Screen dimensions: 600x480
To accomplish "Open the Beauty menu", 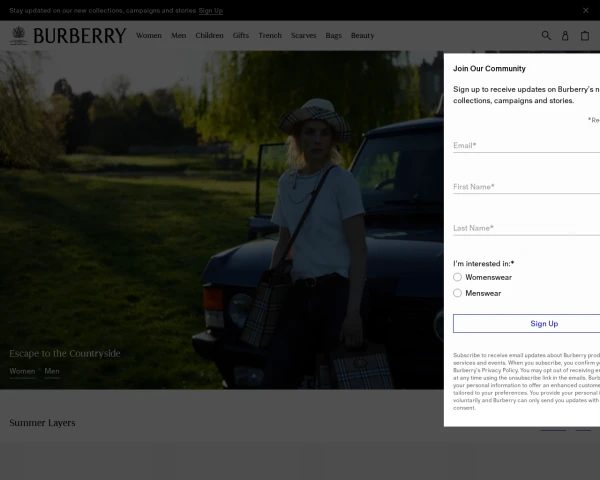I will pyautogui.click(x=362, y=36).
